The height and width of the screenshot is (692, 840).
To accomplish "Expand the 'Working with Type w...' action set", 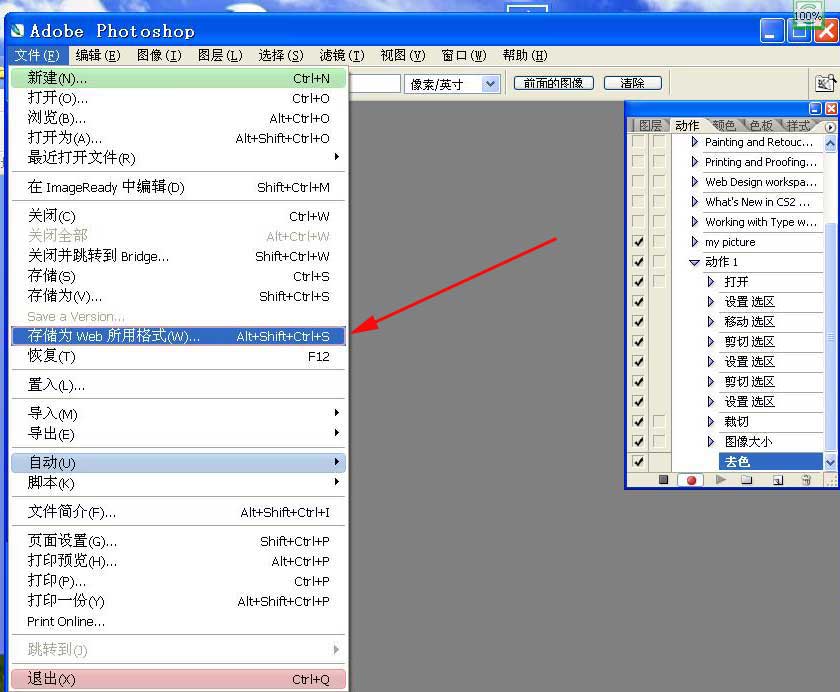I will tap(695, 221).
